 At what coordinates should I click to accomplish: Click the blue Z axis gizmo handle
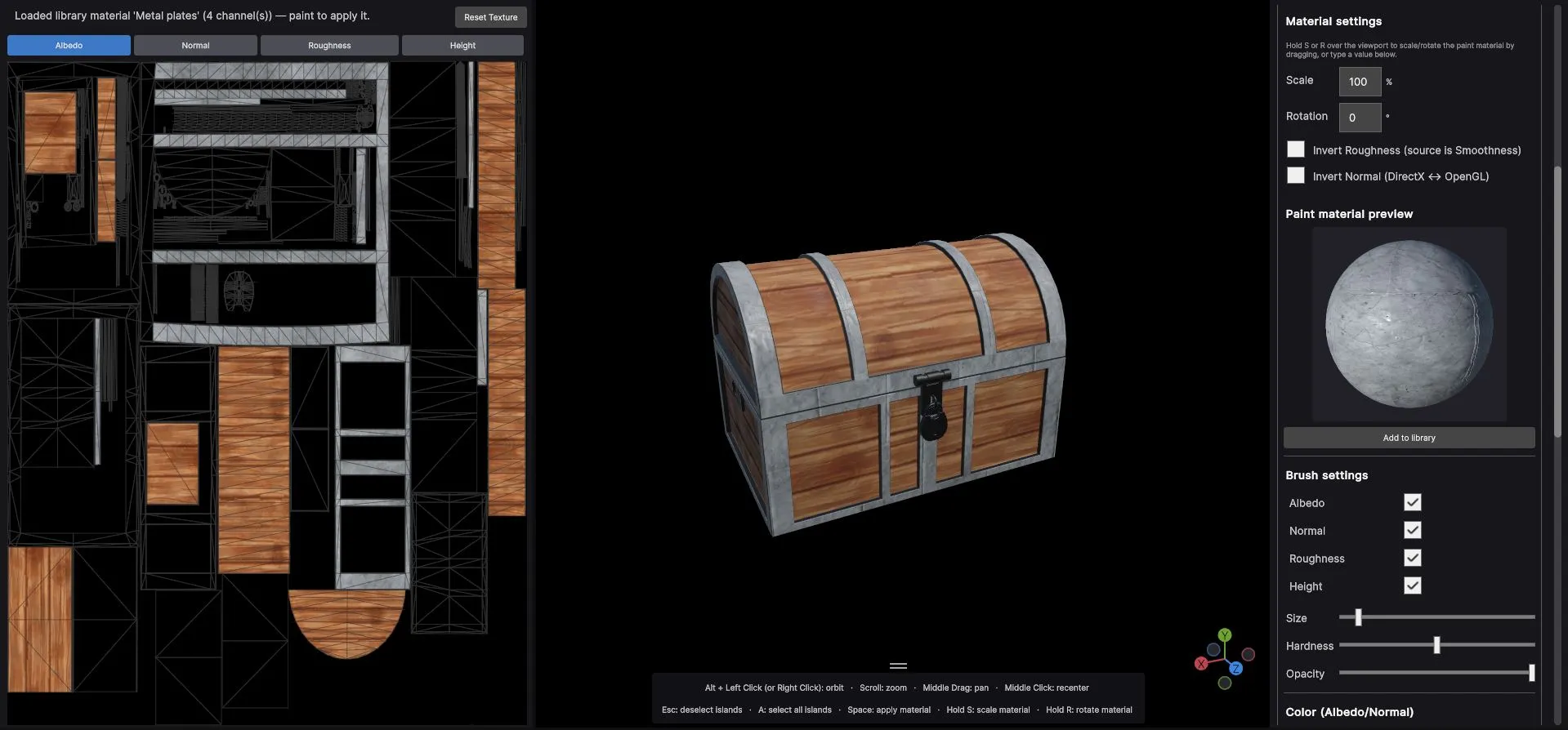coord(1235,669)
